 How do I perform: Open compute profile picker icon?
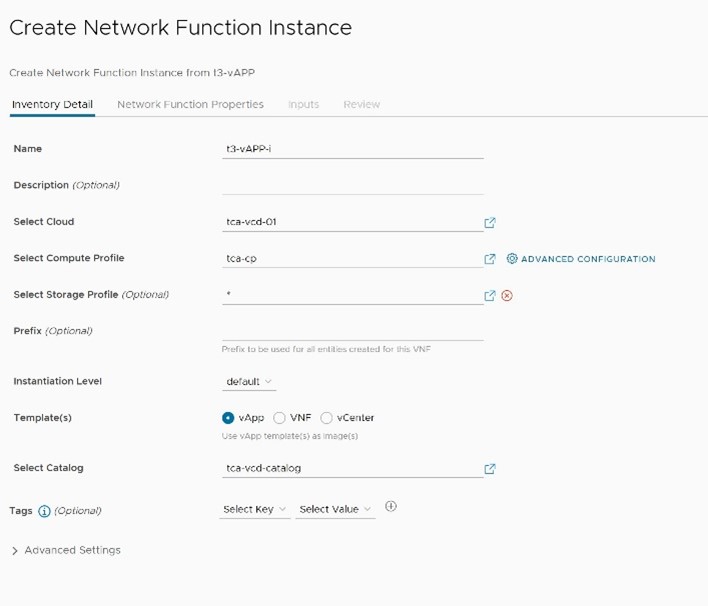(490, 259)
